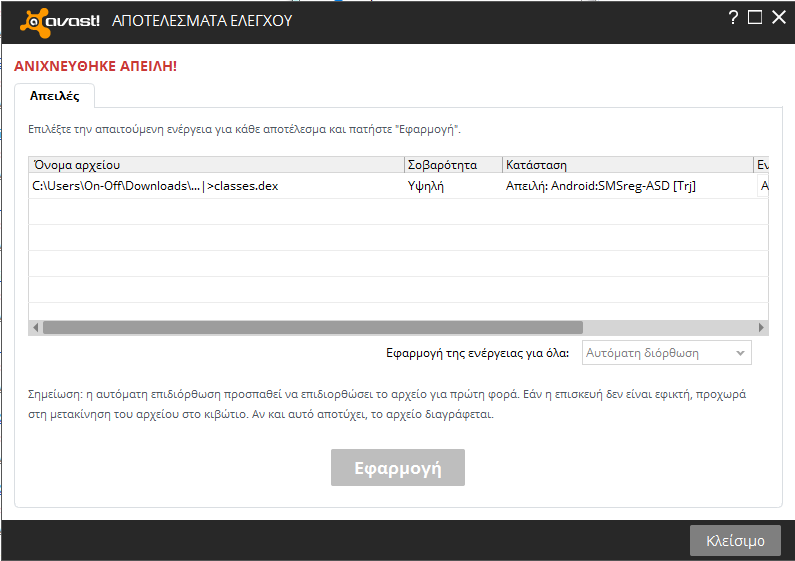Sort by the Σοβαρότητα column header
Image resolution: width=795 pixels, height=561 pixels.
tap(452, 165)
